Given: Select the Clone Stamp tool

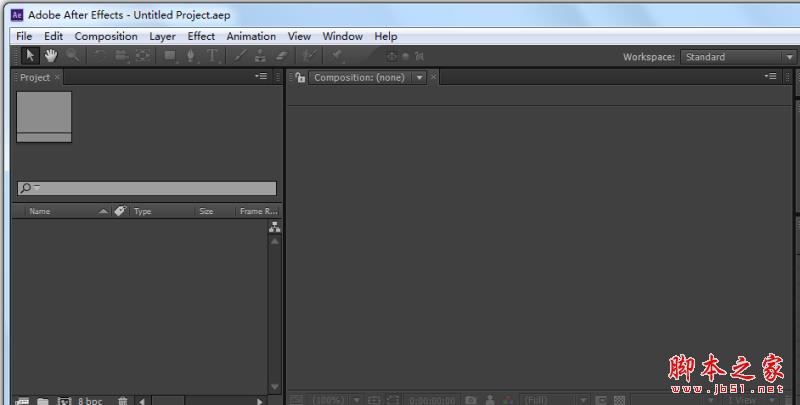Looking at the screenshot, I should [x=260, y=56].
